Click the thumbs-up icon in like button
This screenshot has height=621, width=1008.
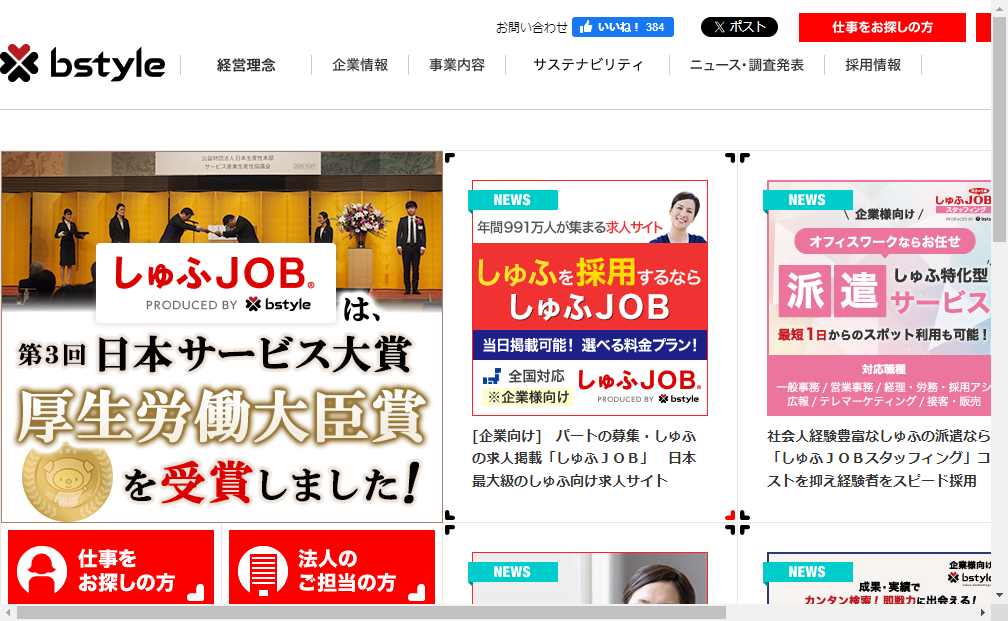click(586, 27)
